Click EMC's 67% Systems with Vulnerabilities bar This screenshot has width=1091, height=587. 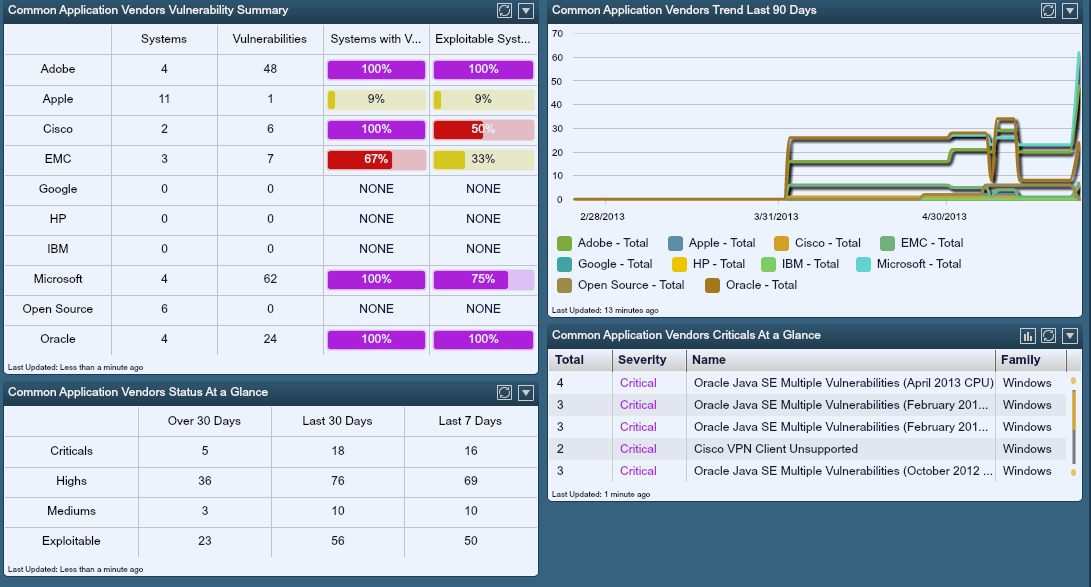(x=376, y=159)
